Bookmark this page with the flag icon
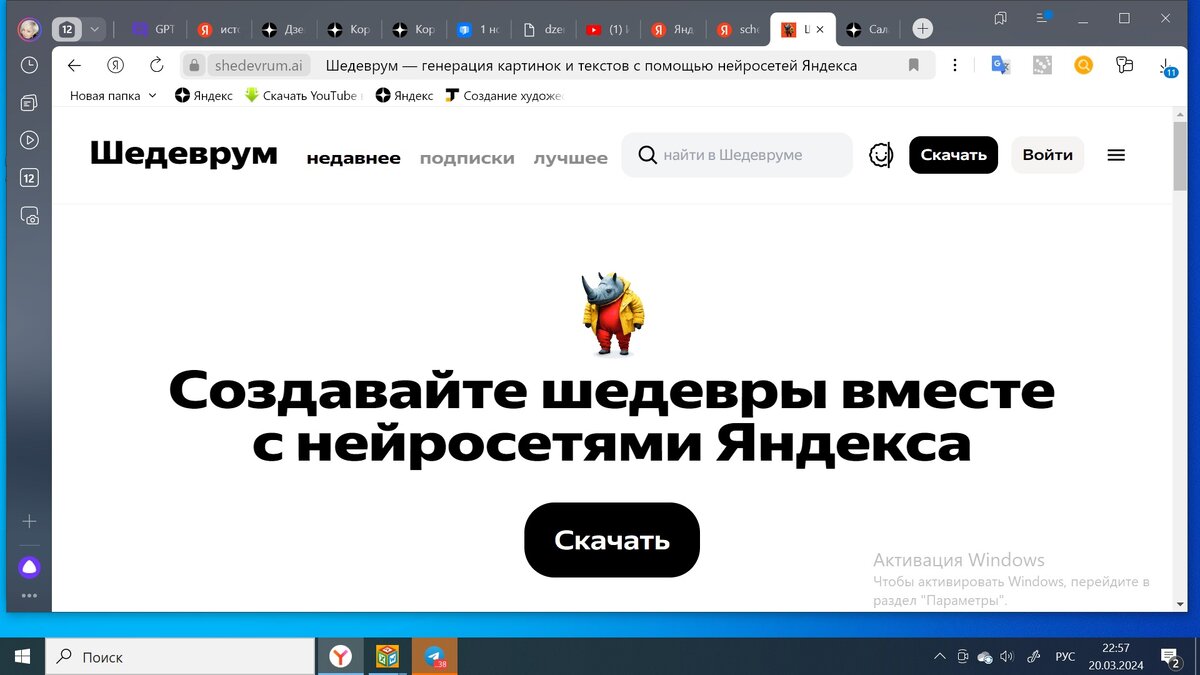 [x=913, y=65]
